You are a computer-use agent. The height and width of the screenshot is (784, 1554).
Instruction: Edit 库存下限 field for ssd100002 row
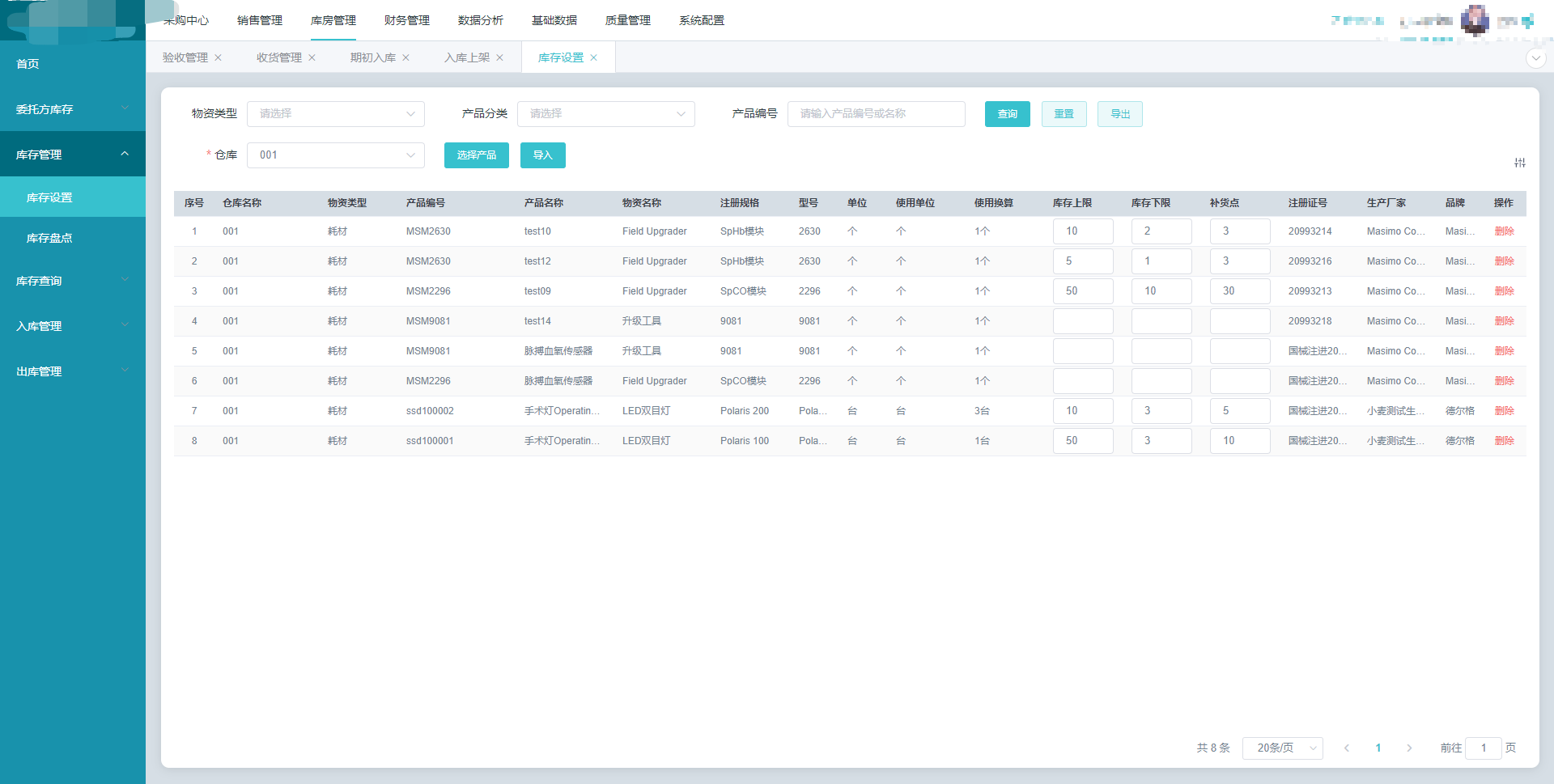(x=1161, y=411)
